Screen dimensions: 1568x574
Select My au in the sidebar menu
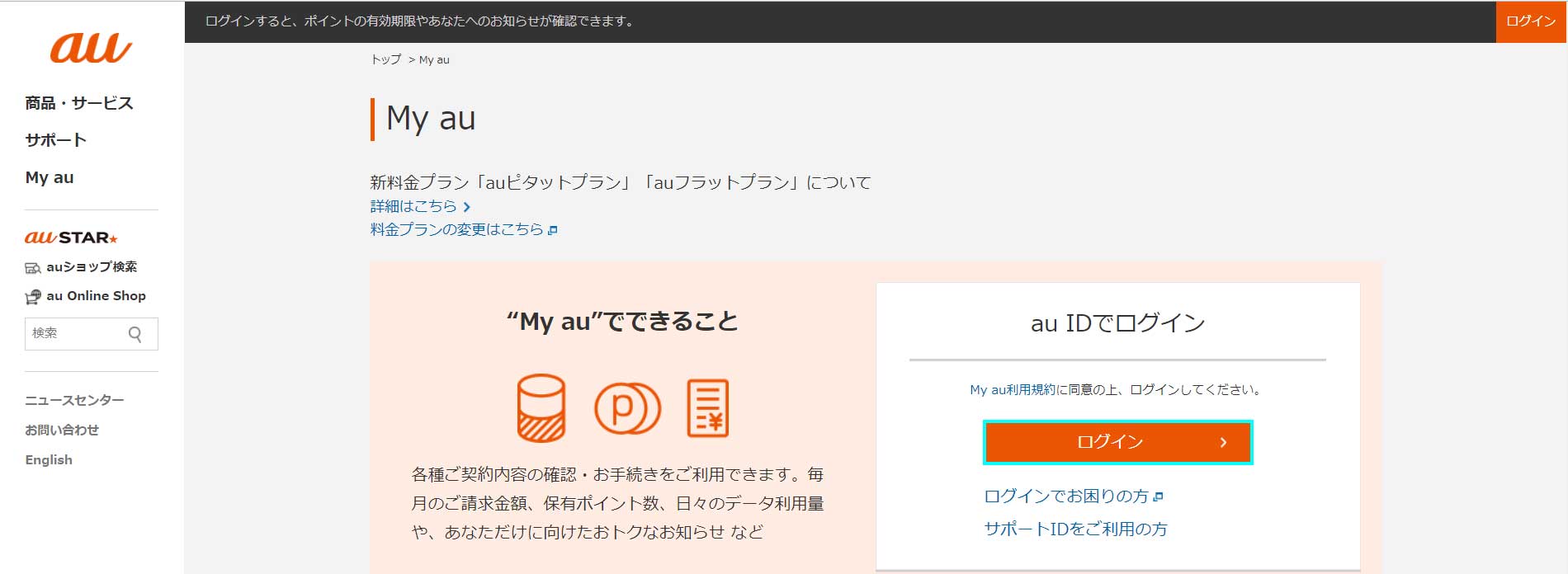pos(50,177)
